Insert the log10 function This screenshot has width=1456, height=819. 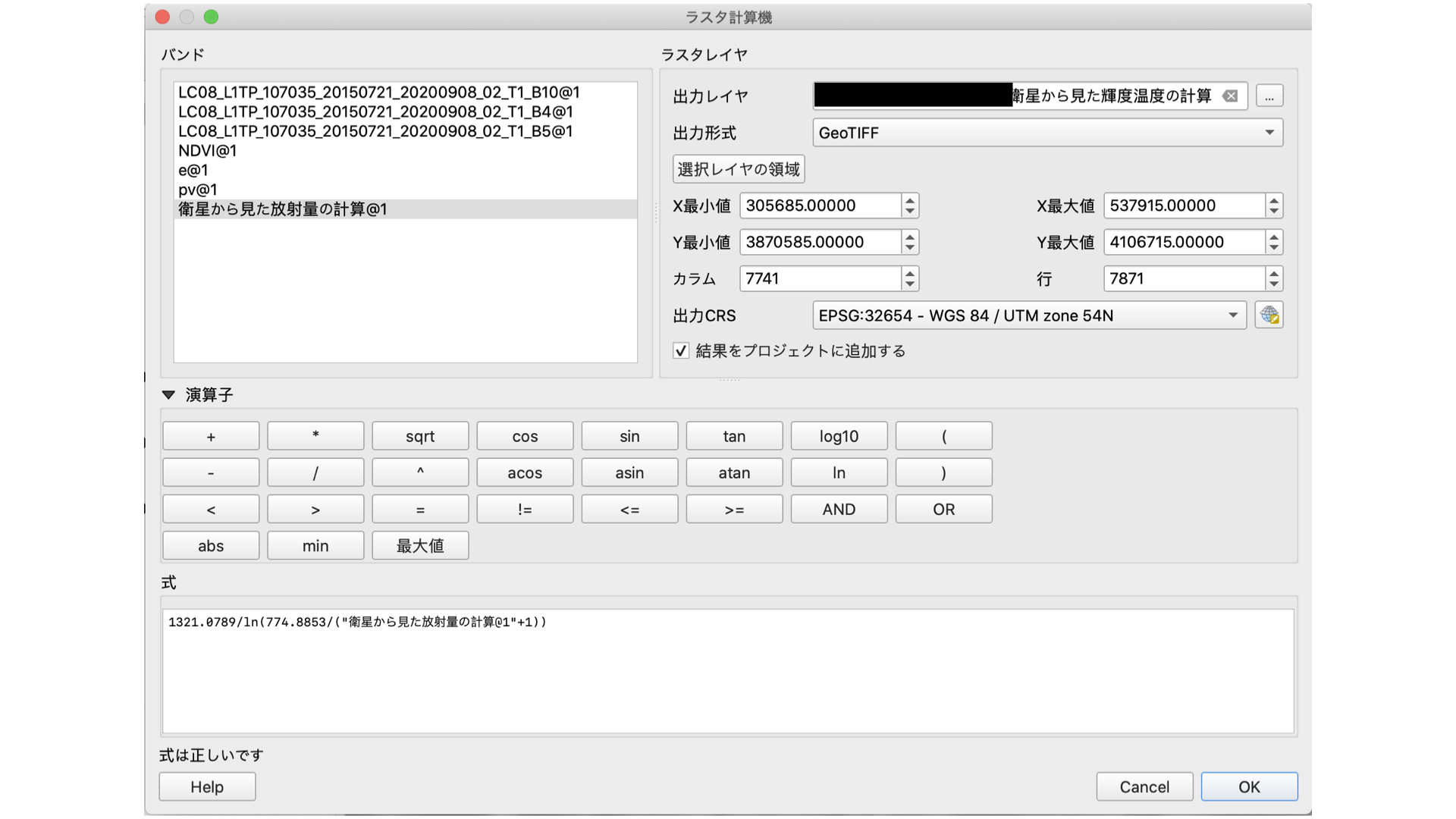coord(839,436)
